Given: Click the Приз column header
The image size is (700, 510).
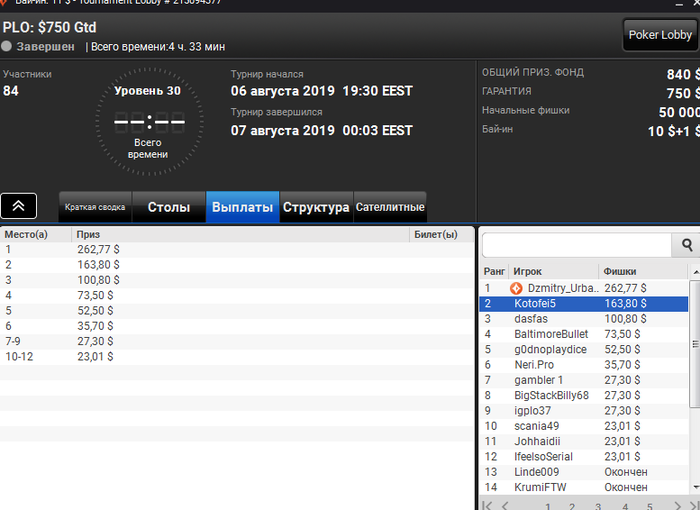Looking at the screenshot, I should (240, 234).
